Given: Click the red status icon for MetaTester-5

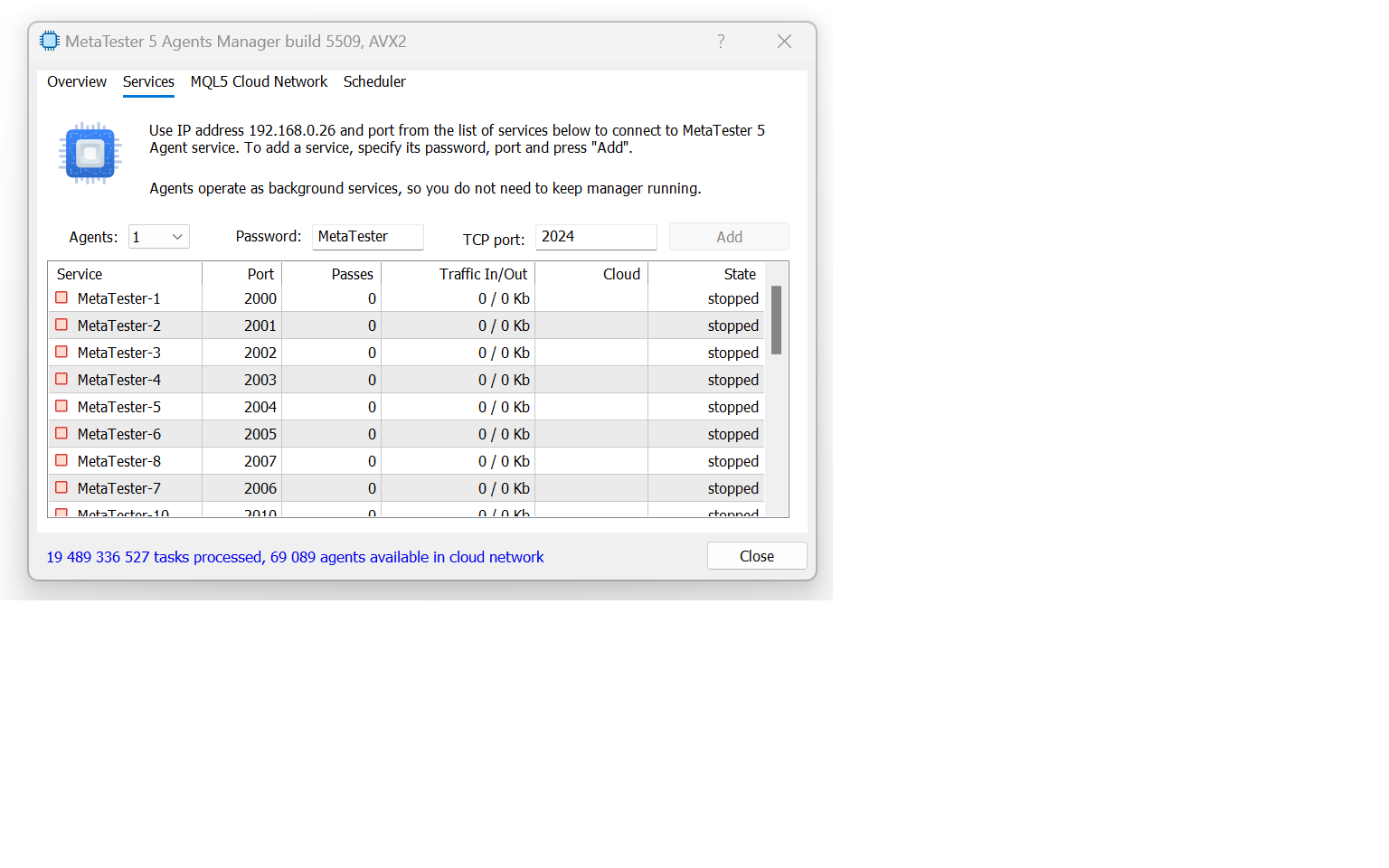Looking at the screenshot, I should point(61,406).
